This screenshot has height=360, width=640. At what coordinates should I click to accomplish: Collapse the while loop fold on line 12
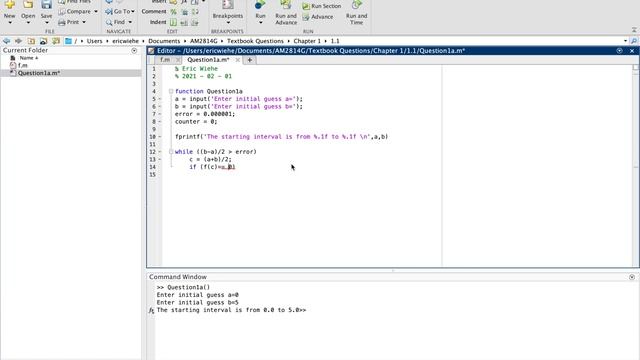point(171,152)
